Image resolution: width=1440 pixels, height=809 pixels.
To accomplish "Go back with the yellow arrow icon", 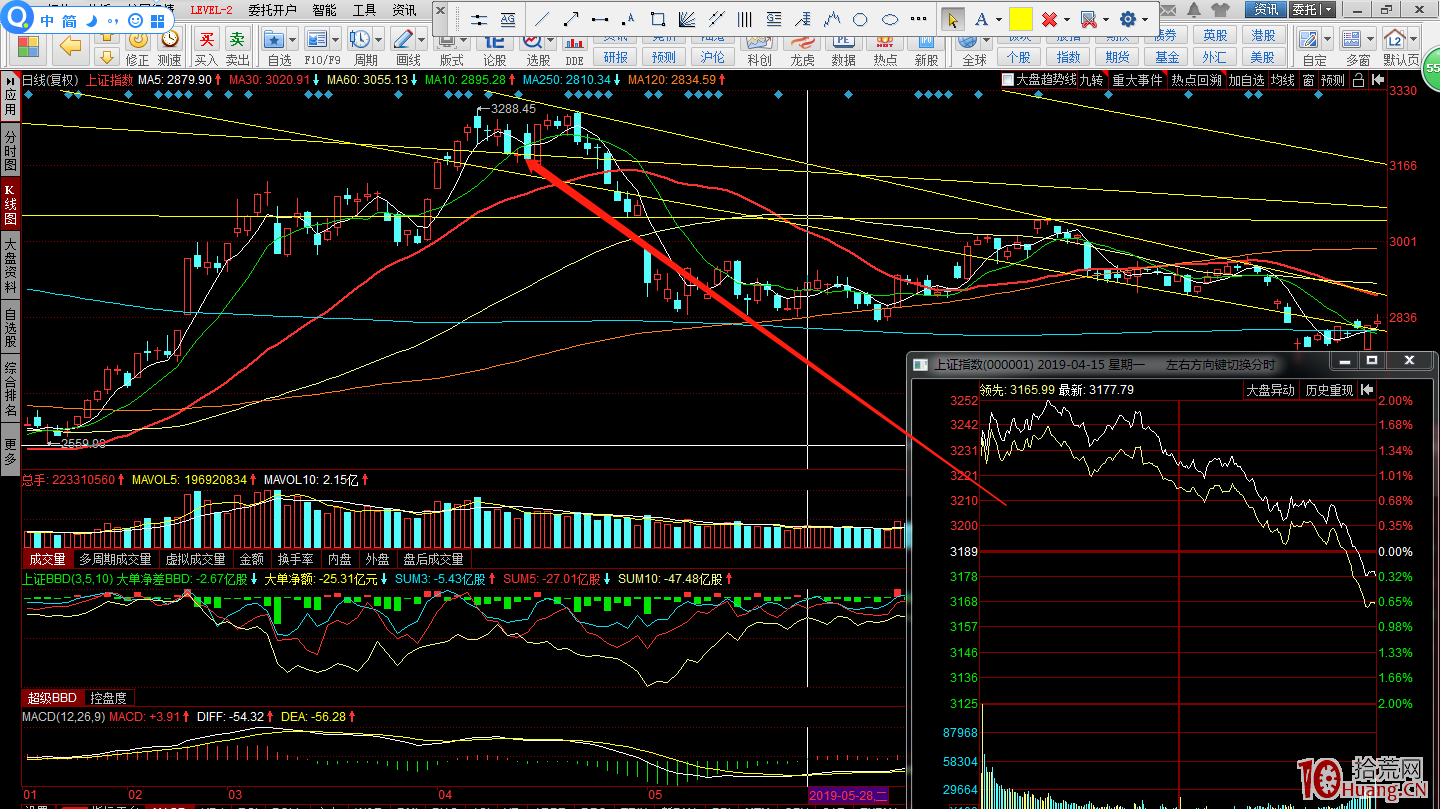I will [70, 45].
